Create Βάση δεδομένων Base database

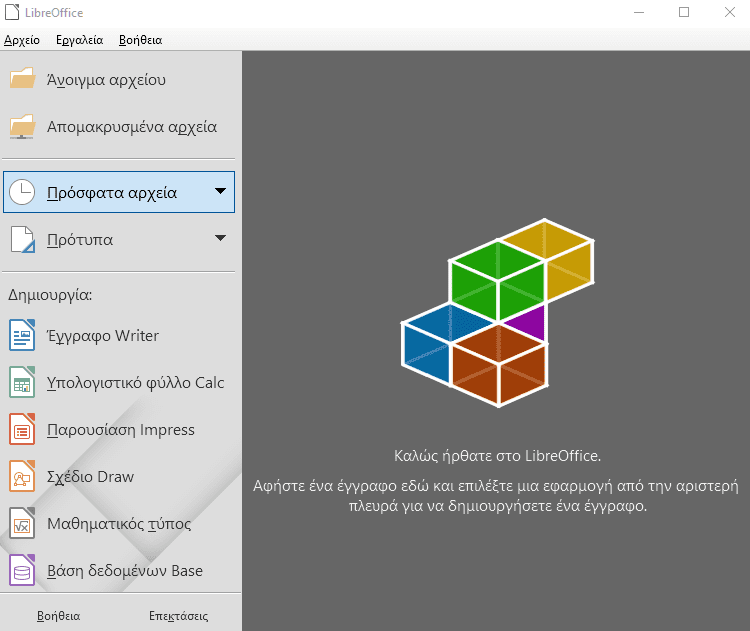[x=119, y=570]
